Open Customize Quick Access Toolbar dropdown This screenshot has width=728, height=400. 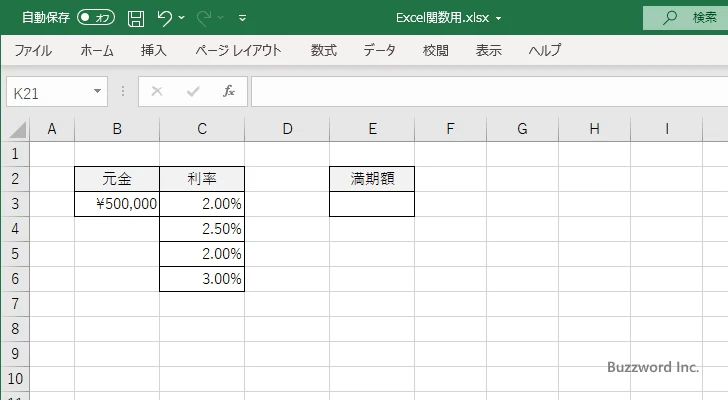[242, 18]
